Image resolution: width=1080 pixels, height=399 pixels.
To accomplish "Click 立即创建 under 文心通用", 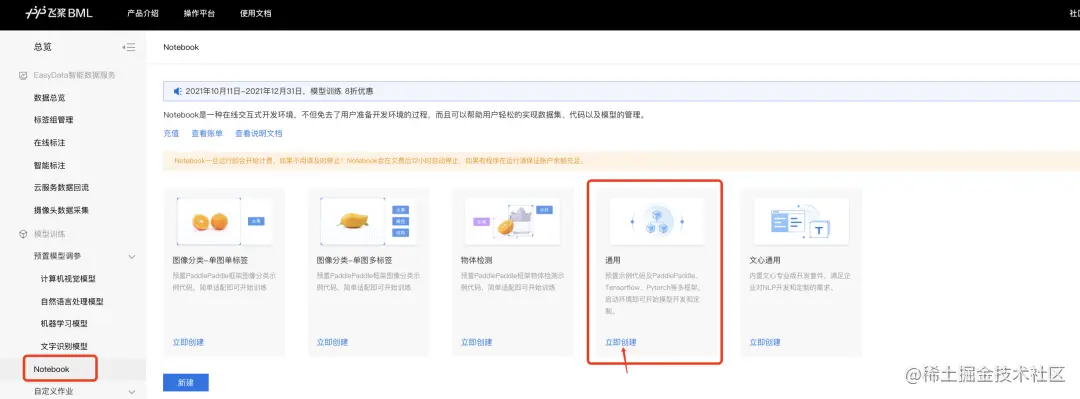I will tap(765, 342).
